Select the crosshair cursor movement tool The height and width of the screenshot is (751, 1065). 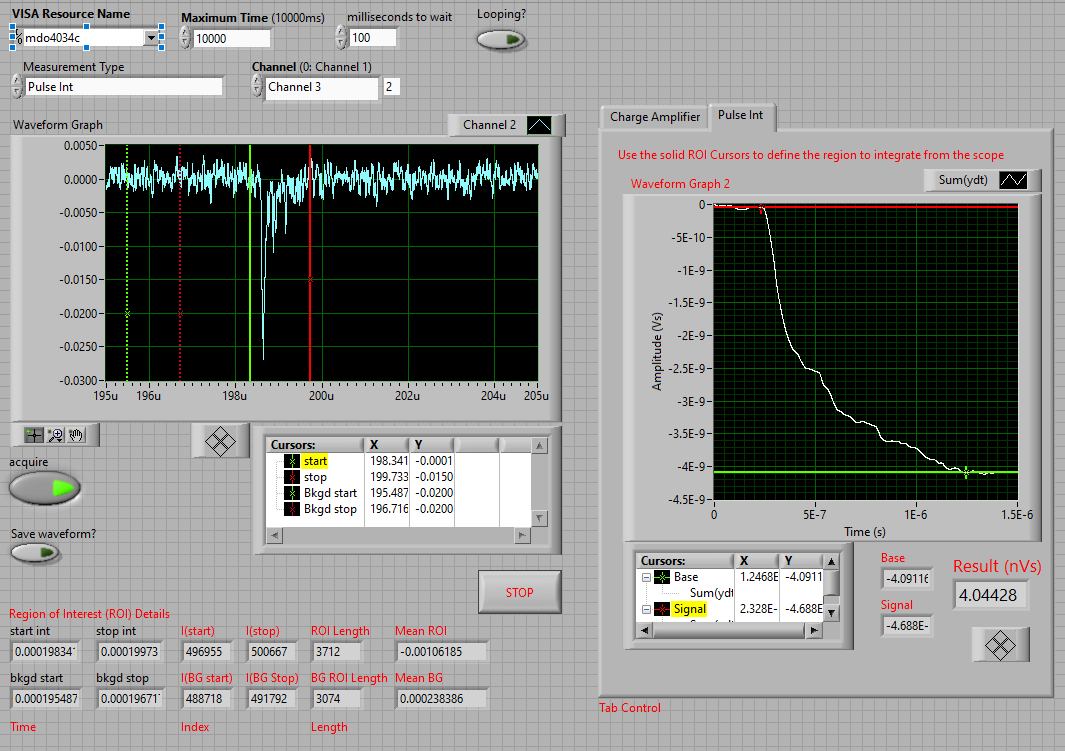(x=34, y=435)
